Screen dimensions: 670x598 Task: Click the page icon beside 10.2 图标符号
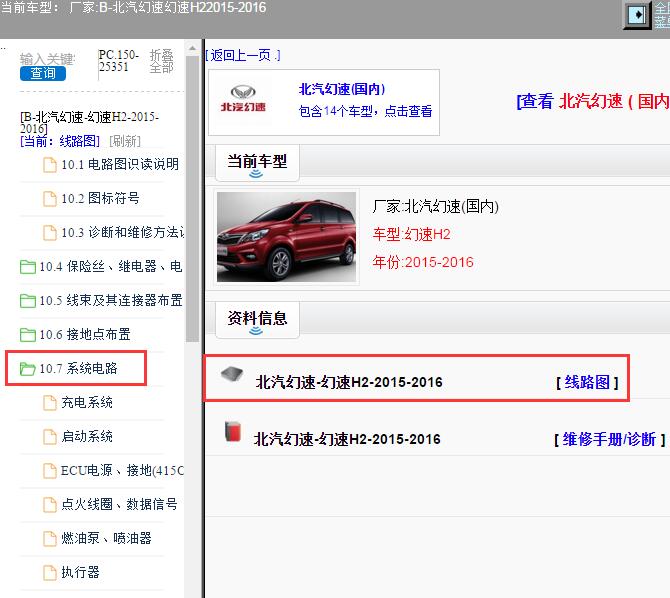(x=50, y=199)
